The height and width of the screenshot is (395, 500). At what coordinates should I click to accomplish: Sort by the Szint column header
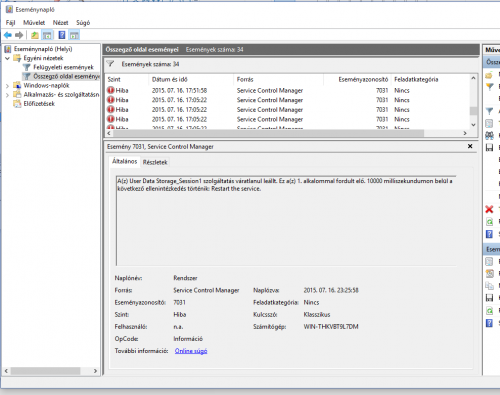click(126, 79)
